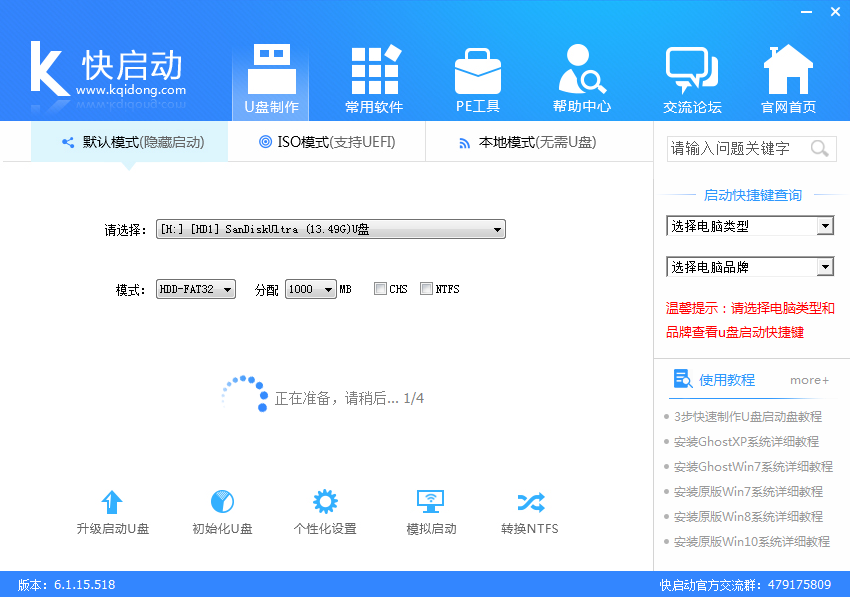Open 安装原版Win10系统详细教程 link
Image resolution: width=850 pixels, height=597 pixels.
[751, 541]
